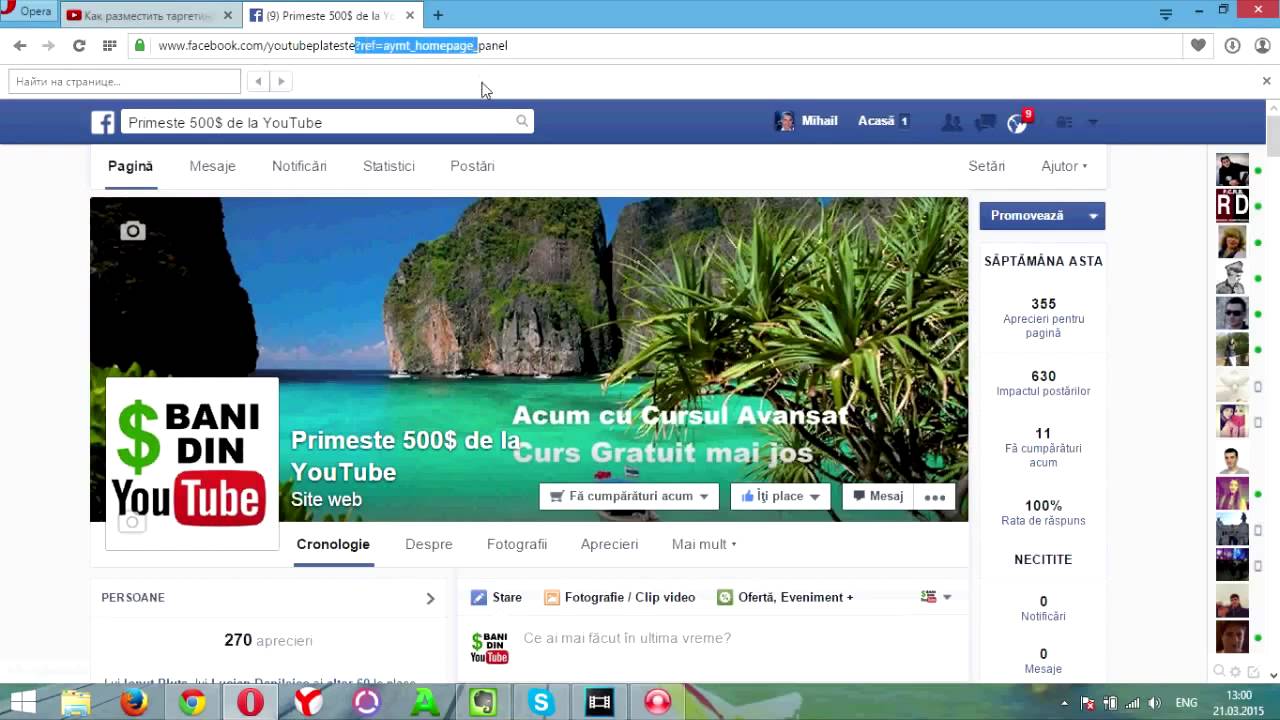Go to previous find result arrow
The width and height of the screenshot is (1280, 720).
259,81
